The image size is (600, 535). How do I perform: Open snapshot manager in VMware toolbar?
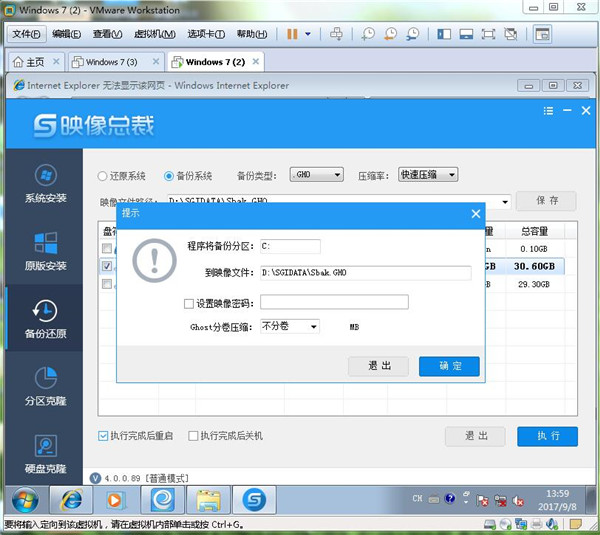[412, 34]
